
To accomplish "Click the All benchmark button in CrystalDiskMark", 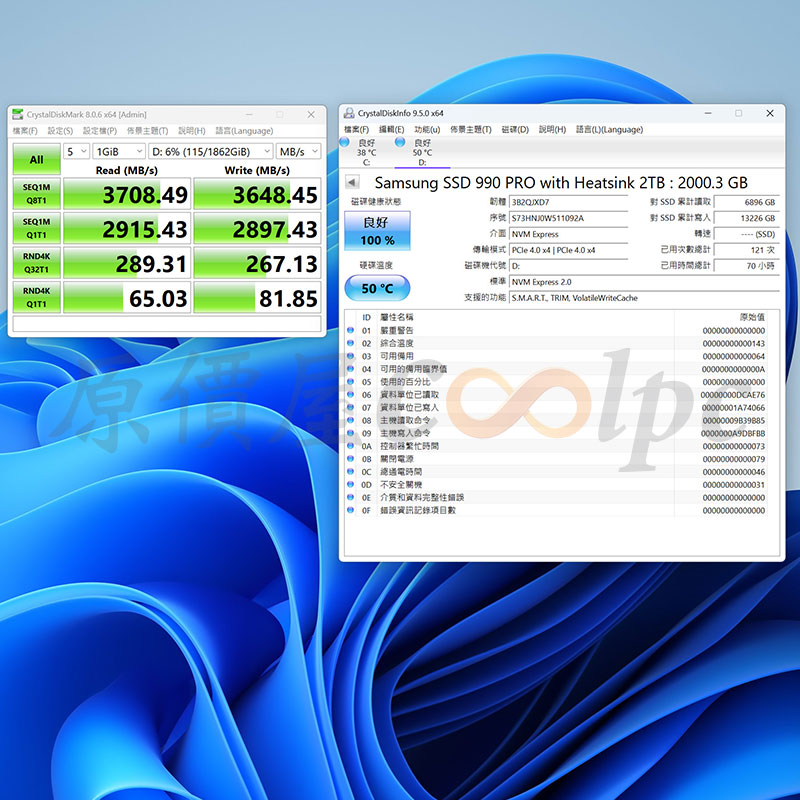I will pos(36,159).
